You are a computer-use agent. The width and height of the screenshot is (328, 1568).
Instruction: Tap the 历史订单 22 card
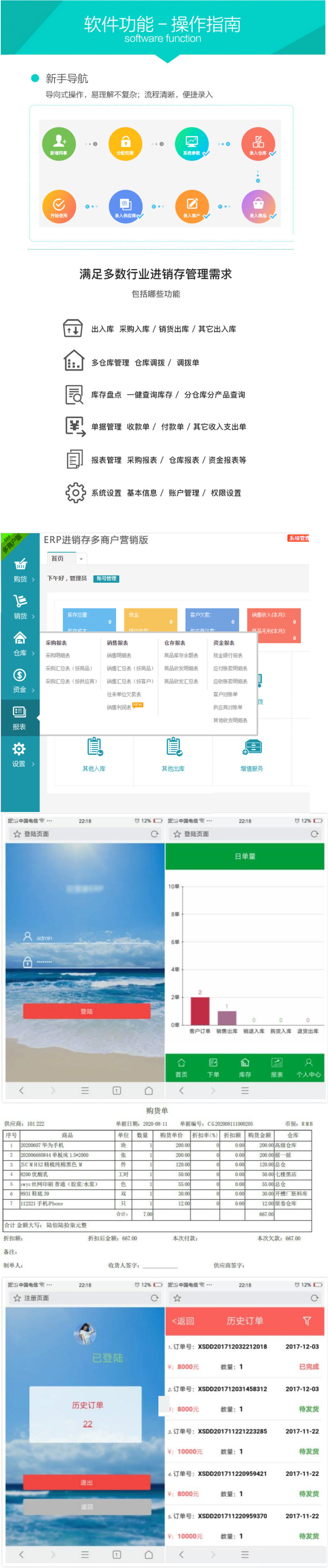tap(86, 1415)
